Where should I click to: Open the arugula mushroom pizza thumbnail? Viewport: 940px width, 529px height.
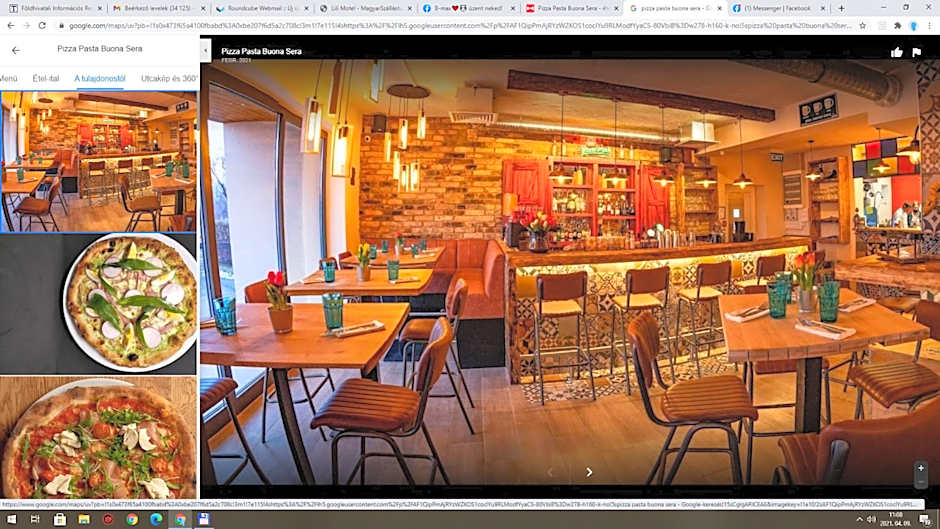(x=99, y=438)
